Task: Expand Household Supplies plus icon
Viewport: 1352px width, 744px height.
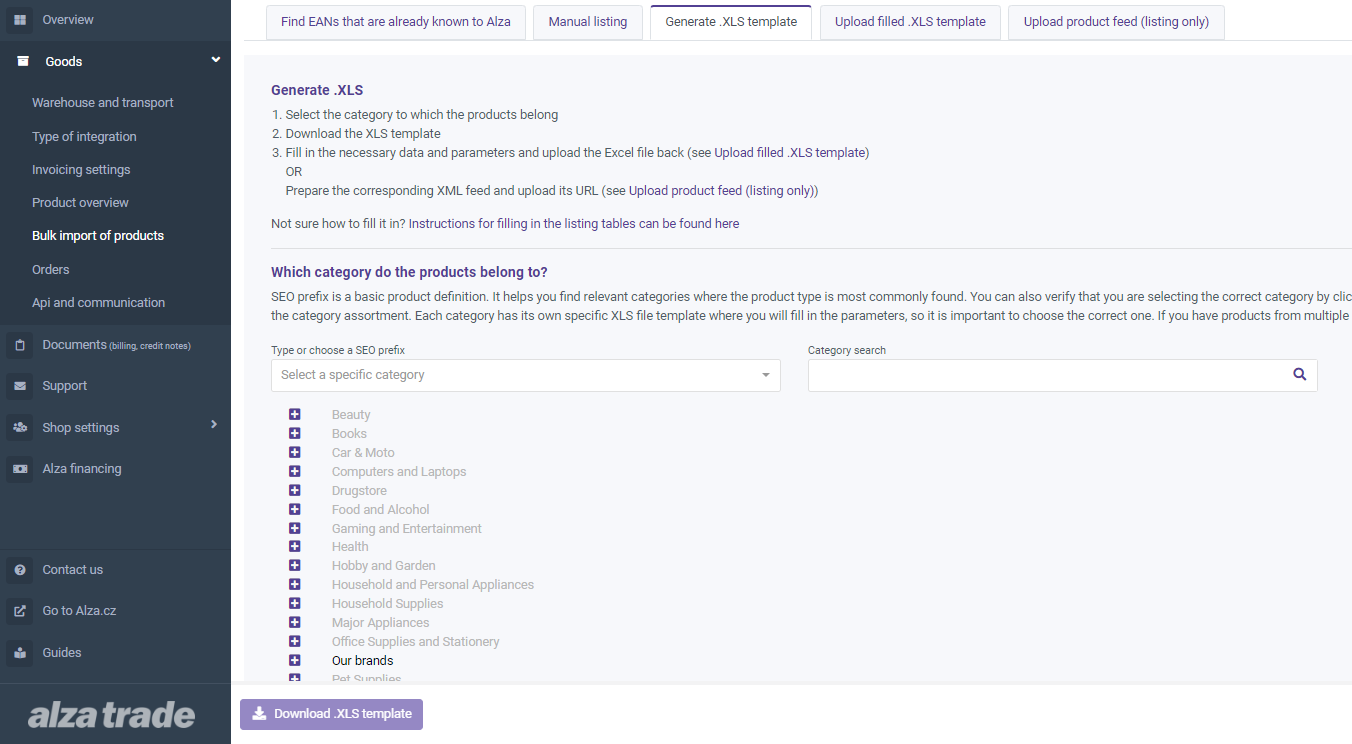Action: pyautogui.click(x=295, y=603)
